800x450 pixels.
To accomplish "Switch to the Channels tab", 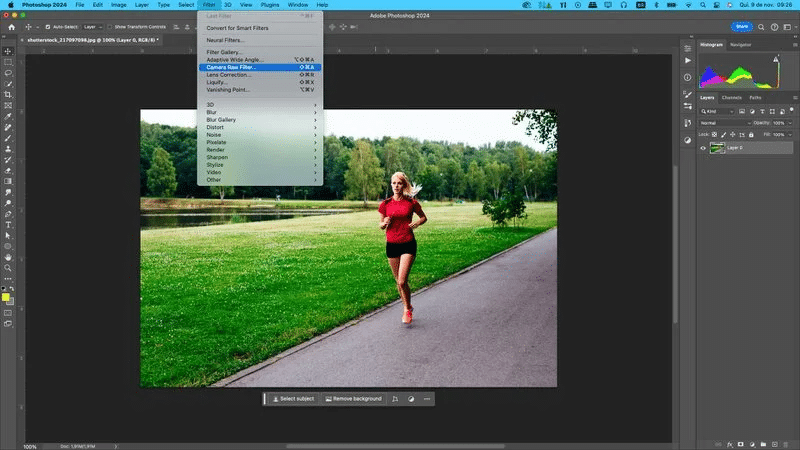I will pos(731,97).
